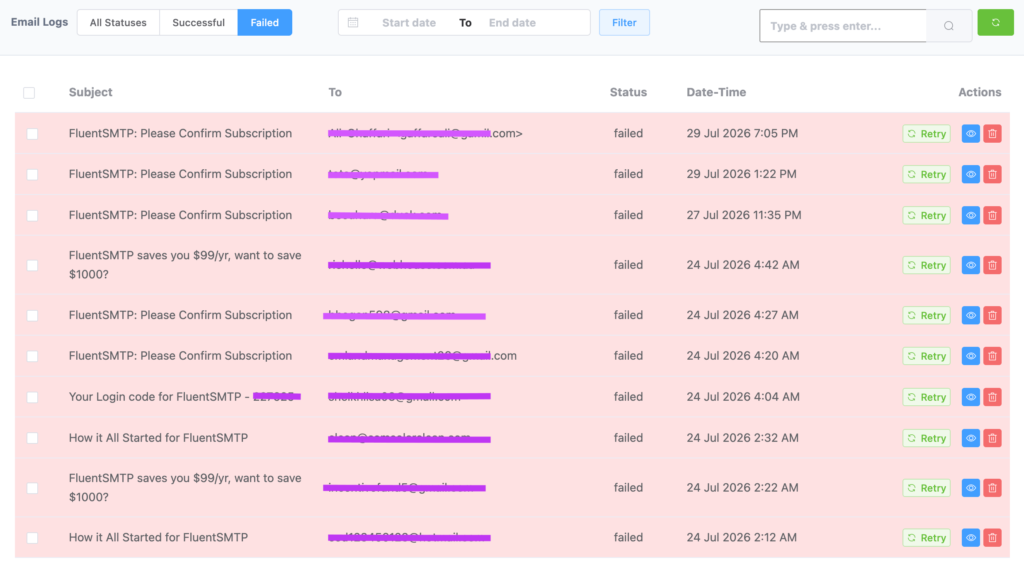
Task: Delete the 24 Jul 4:42 AM email log
Action: point(992,265)
